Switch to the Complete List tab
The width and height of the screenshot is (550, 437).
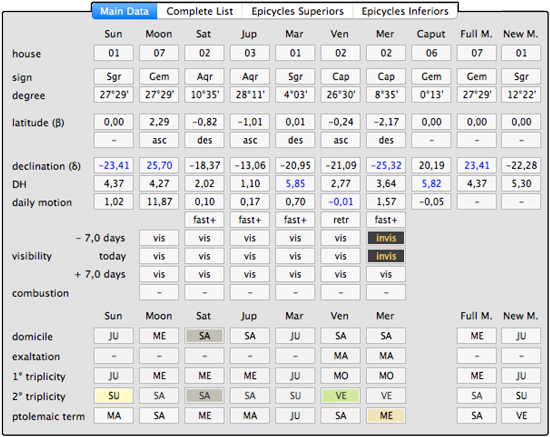click(200, 11)
